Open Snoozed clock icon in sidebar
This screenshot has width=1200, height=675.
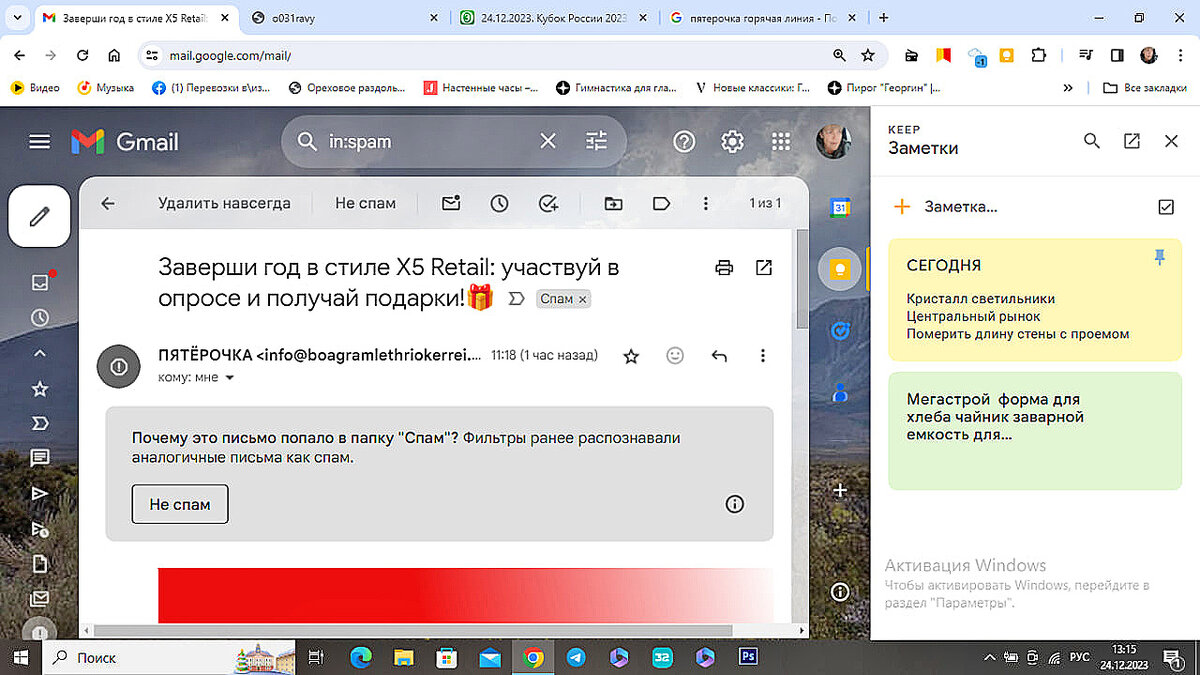pos(40,318)
